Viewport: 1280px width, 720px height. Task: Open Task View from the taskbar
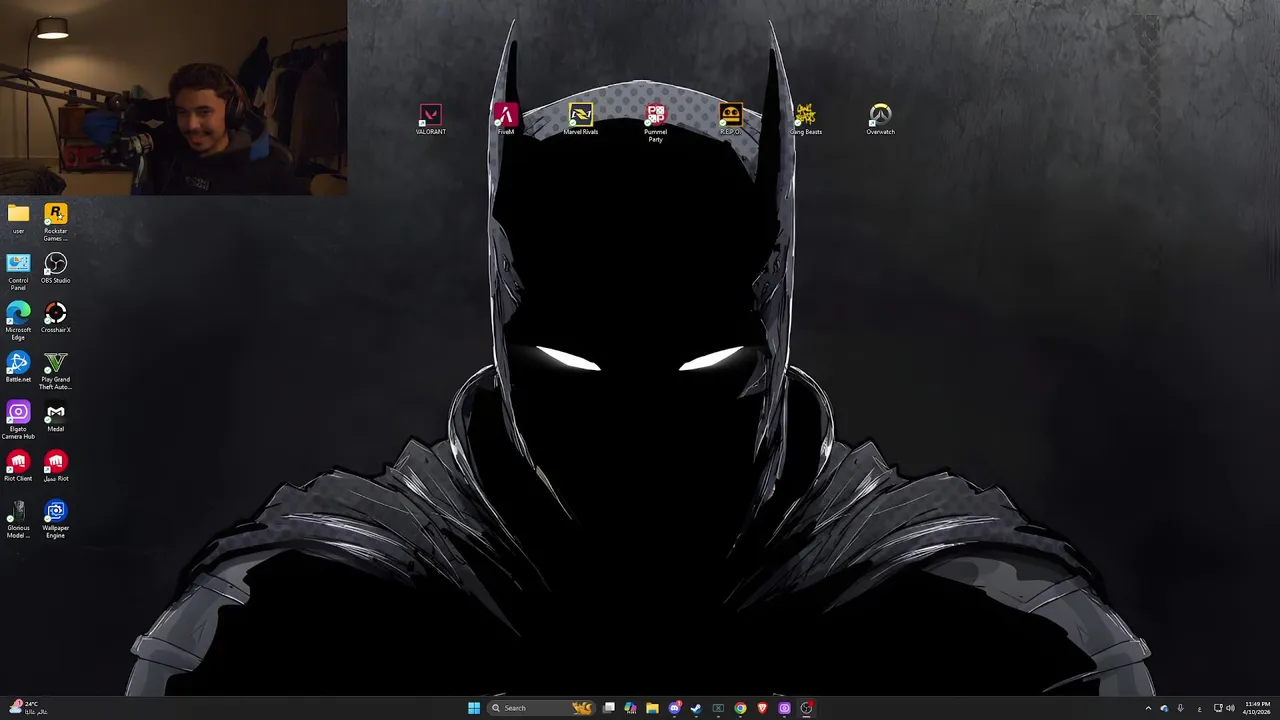pos(608,708)
